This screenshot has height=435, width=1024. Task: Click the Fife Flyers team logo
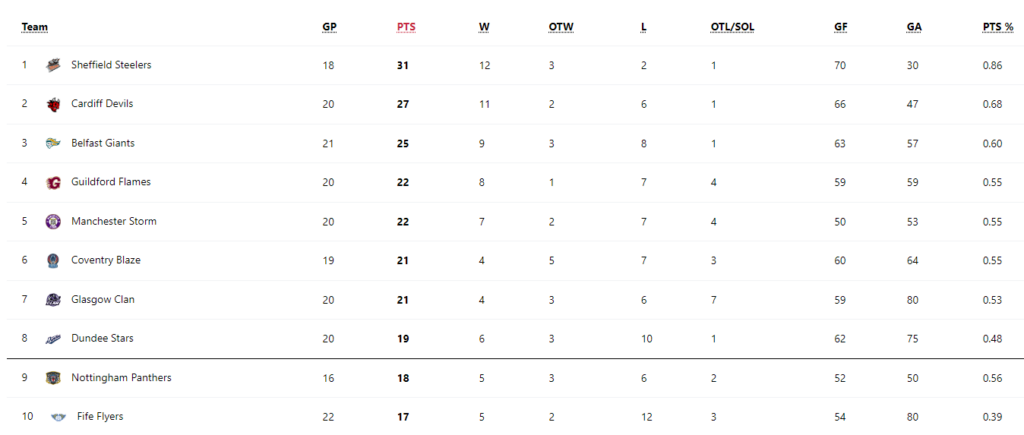(x=58, y=417)
